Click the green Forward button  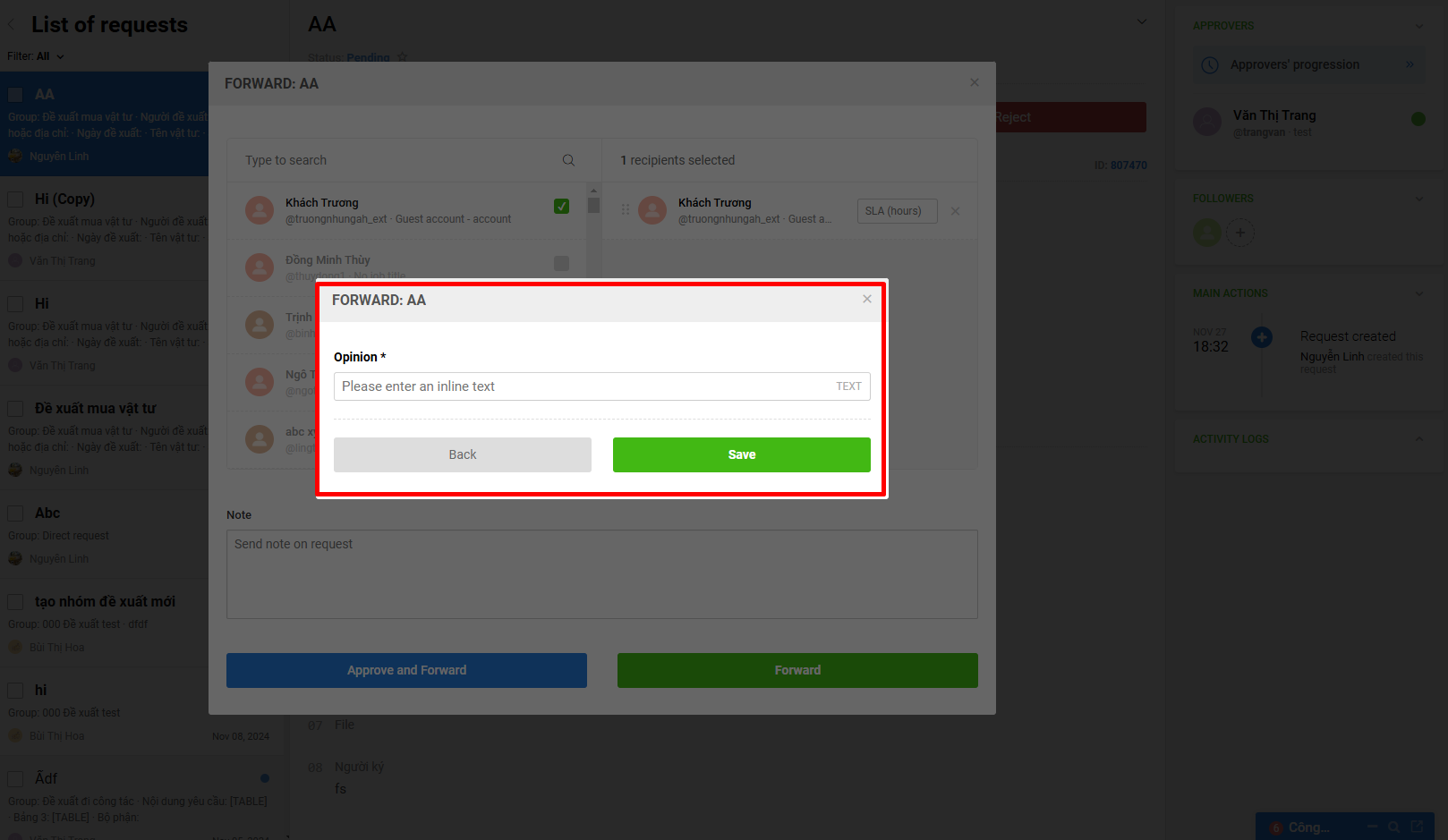797,670
